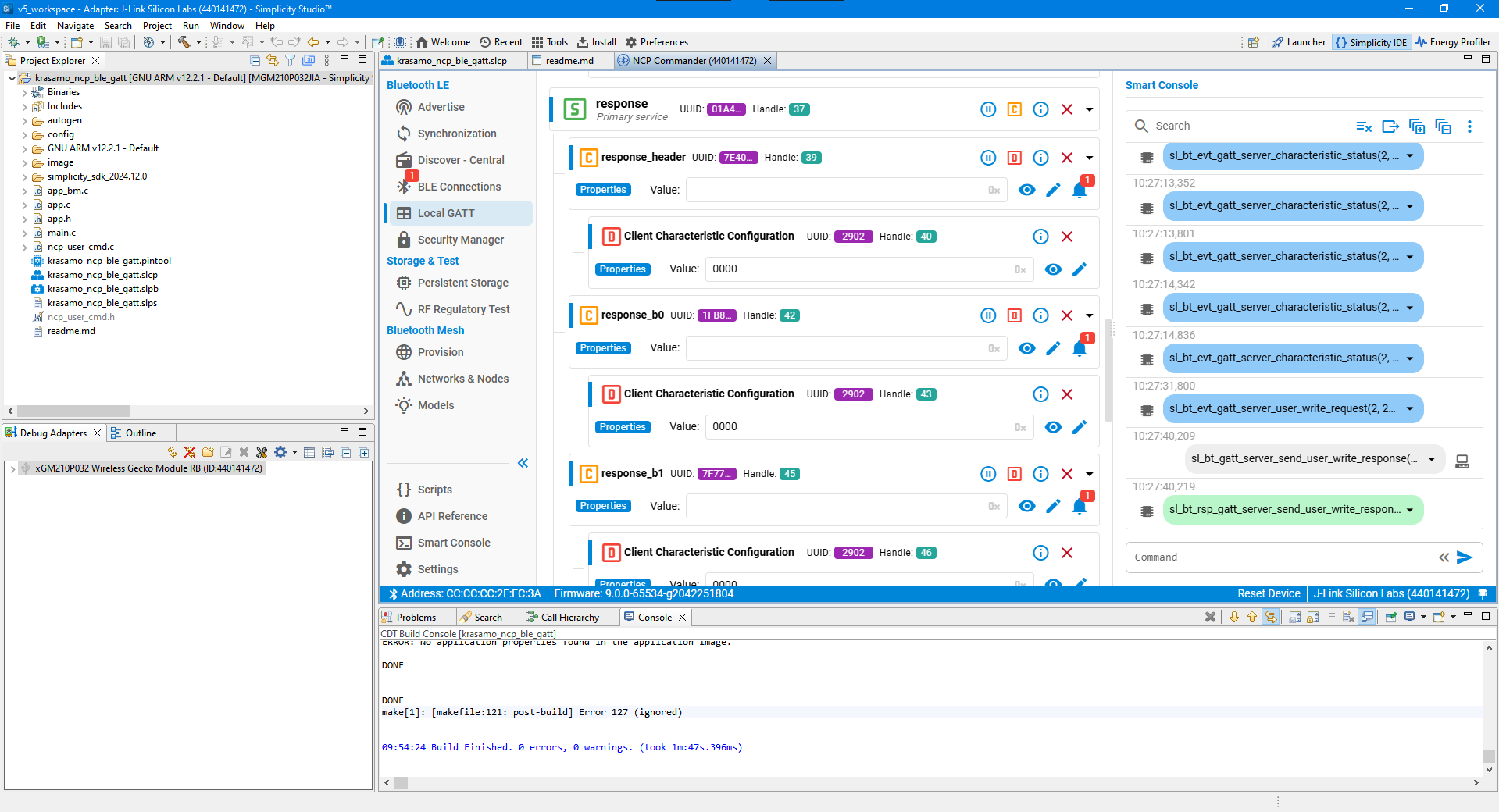Expand the user_write_request event details
The image size is (1499, 812).
pyautogui.click(x=1410, y=408)
